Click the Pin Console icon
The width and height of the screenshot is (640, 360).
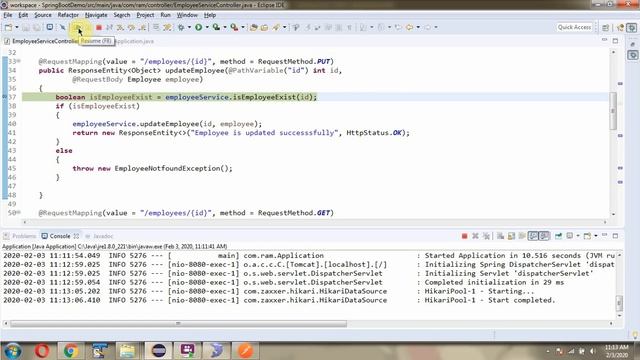coord(558,236)
